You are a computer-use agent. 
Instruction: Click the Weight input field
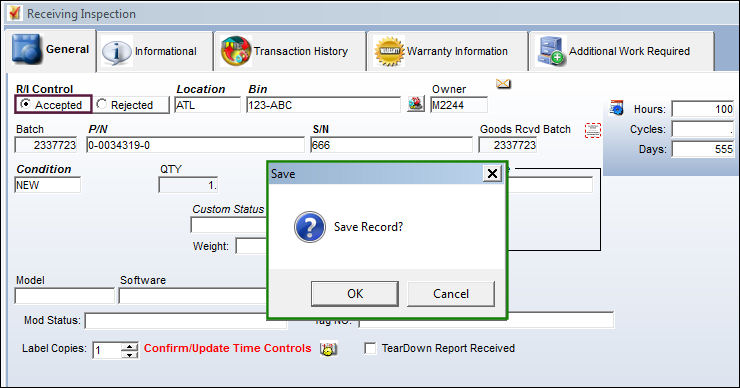pos(252,245)
